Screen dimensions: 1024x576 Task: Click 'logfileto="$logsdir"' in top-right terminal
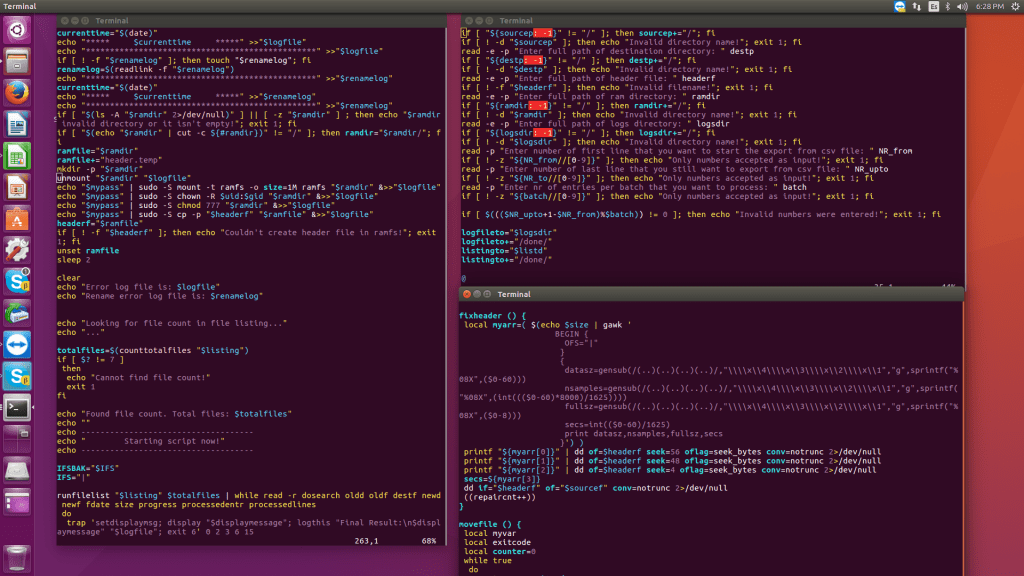509,232
